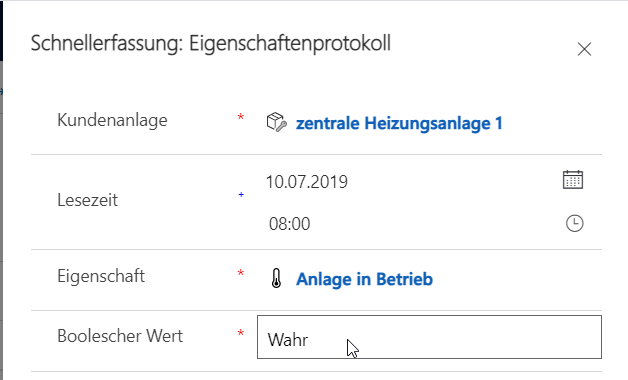Click the red asterisk beside Eigenschaft

(x=241, y=273)
